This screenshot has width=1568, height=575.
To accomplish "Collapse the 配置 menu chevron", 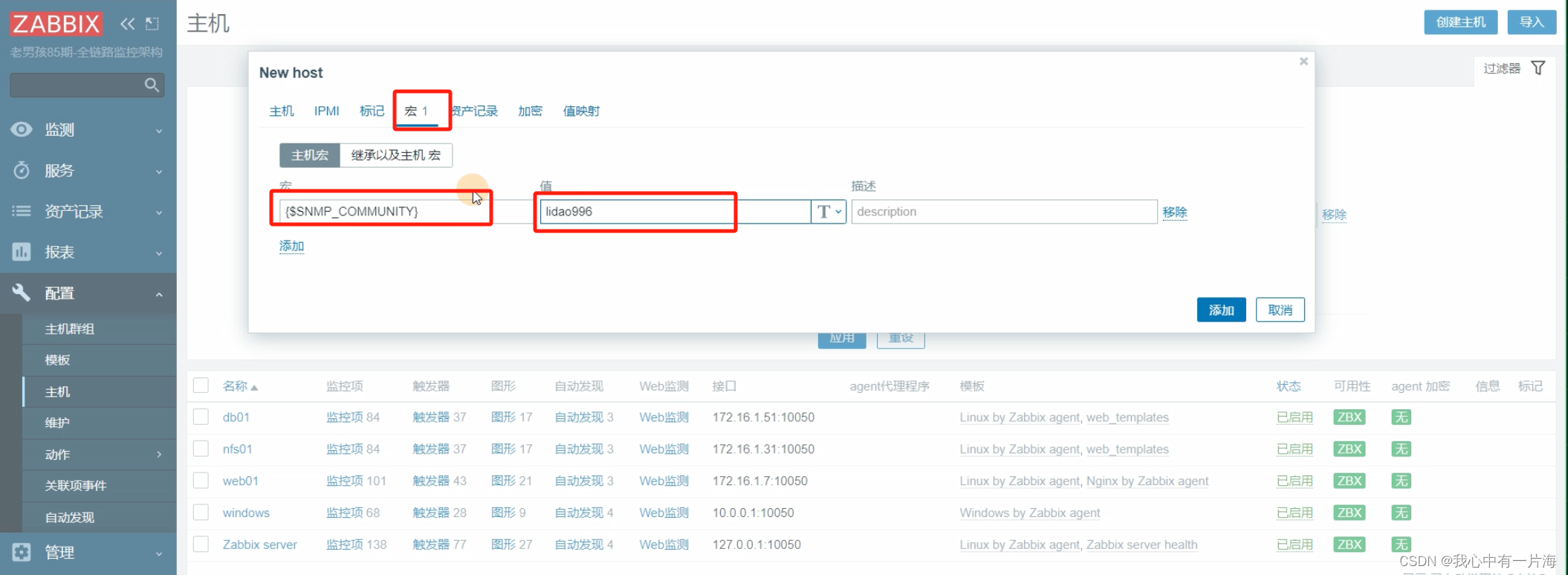I will click(x=159, y=294).
